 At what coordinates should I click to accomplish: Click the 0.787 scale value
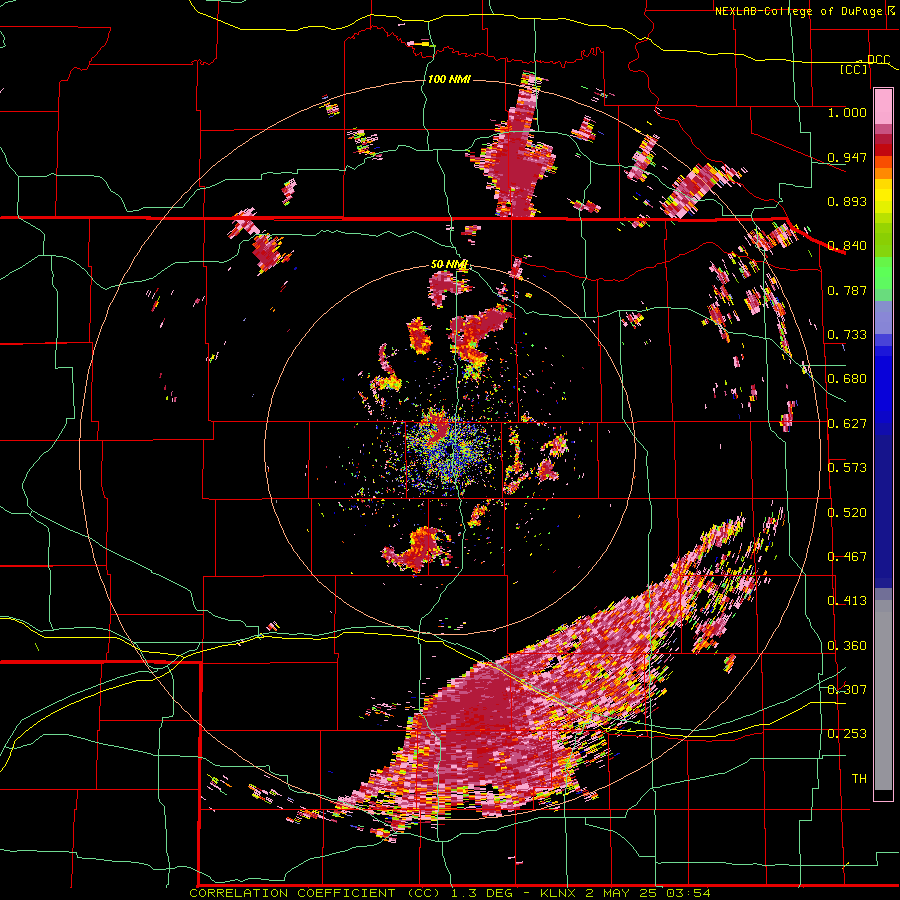(x=847, y=290)
